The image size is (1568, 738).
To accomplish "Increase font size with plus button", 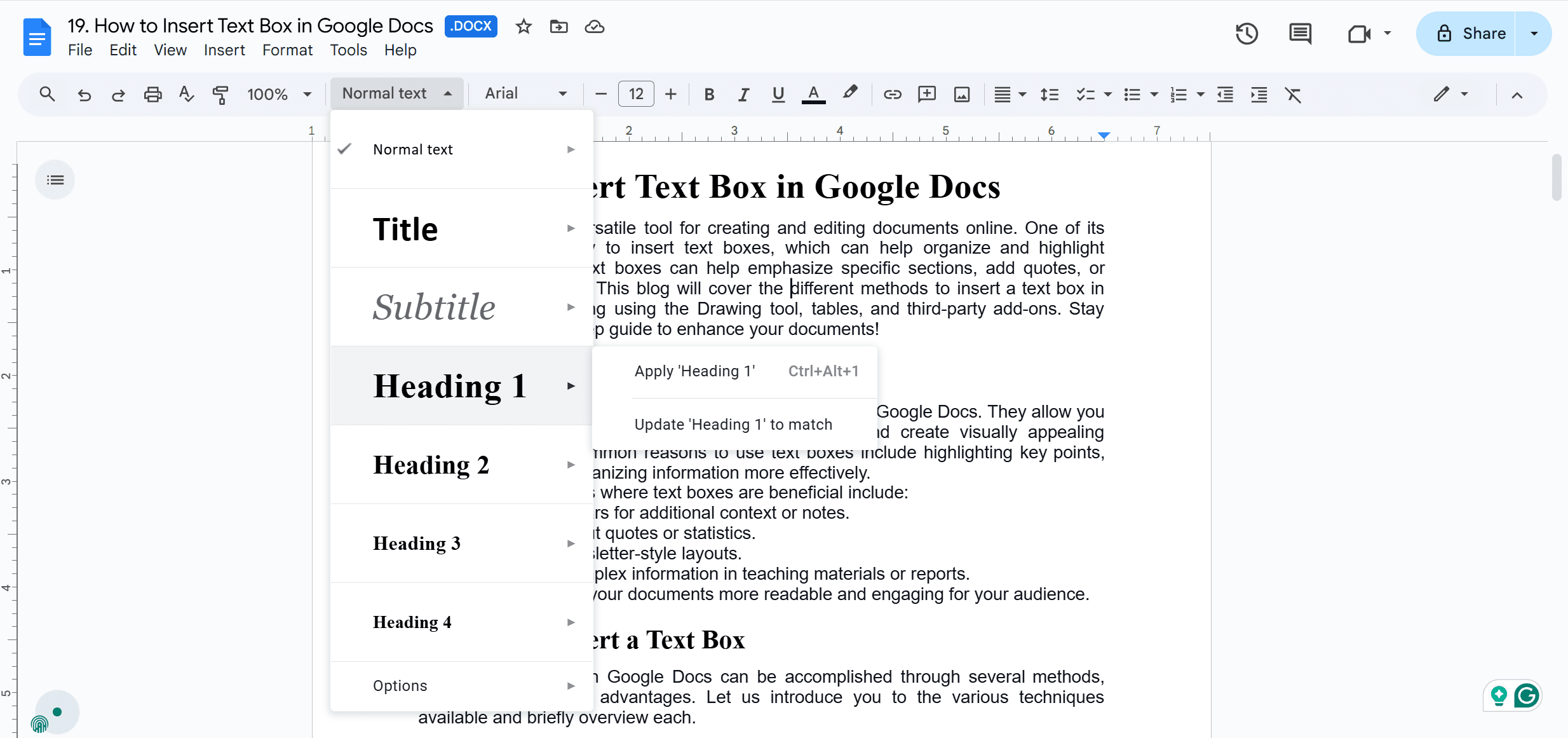I will point(671,95).
